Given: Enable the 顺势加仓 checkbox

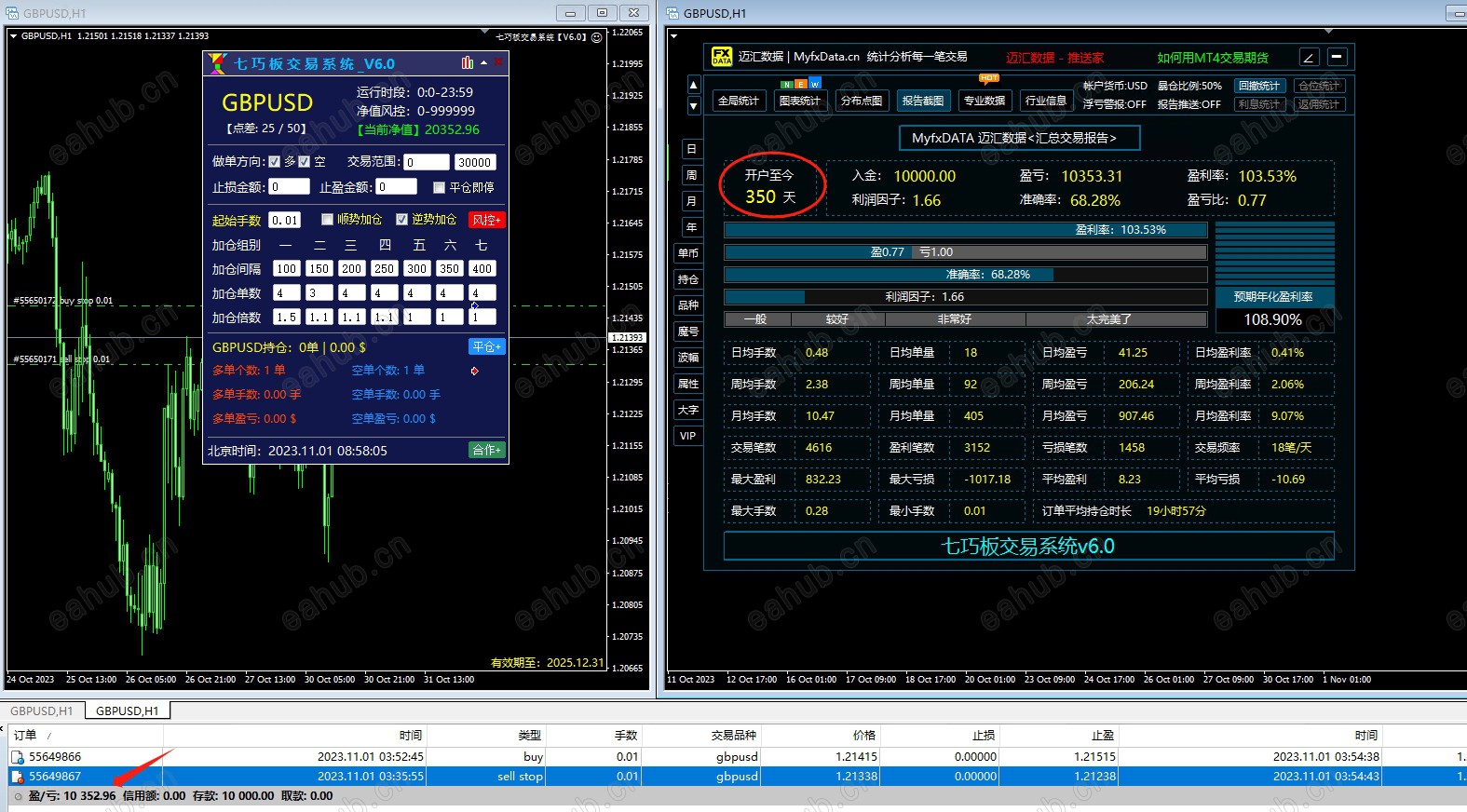Looking at the screenshot, I should [327, 220].
